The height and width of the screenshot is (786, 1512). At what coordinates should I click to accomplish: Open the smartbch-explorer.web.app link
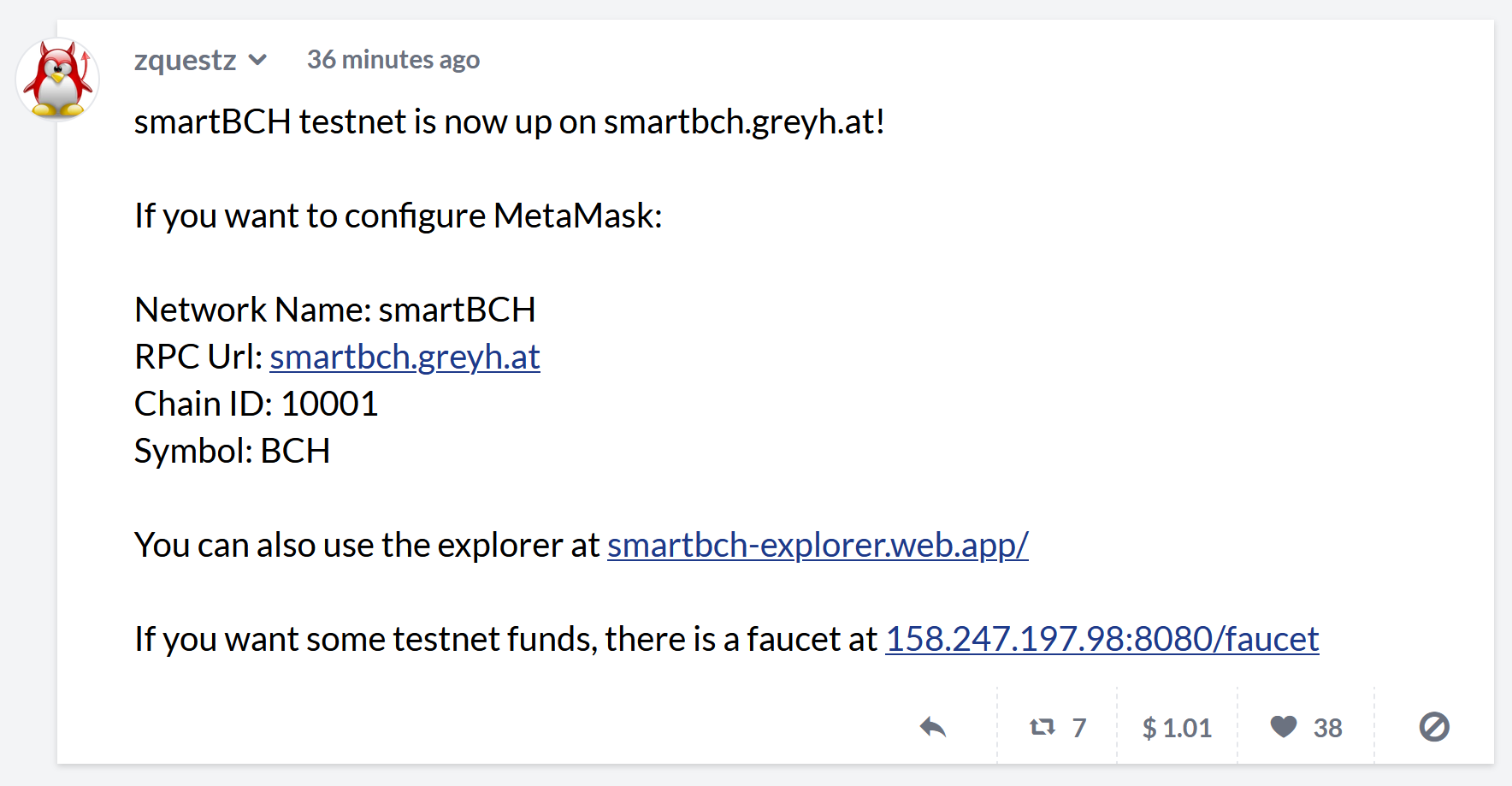[x=818, y=545]
